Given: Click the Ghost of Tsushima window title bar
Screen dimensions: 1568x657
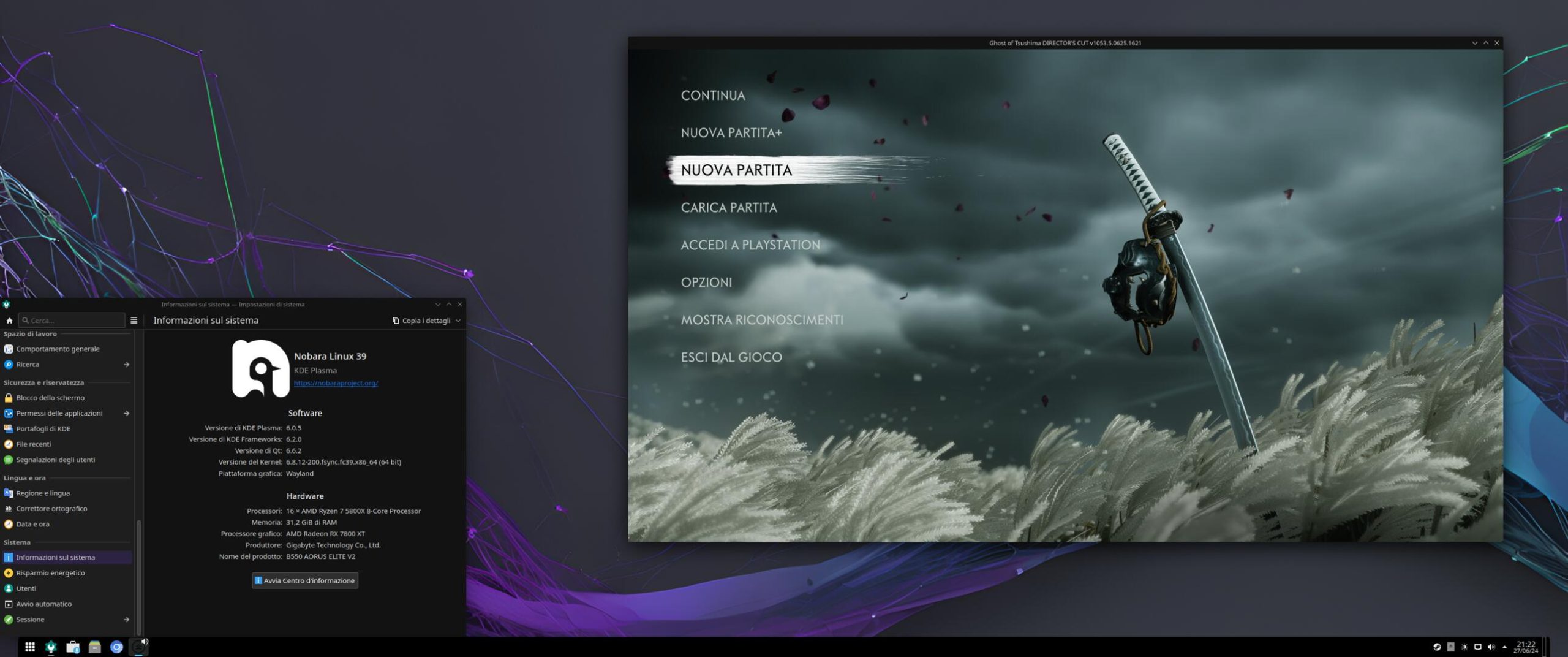Looking at the screenshot, I should [1065, 43].
